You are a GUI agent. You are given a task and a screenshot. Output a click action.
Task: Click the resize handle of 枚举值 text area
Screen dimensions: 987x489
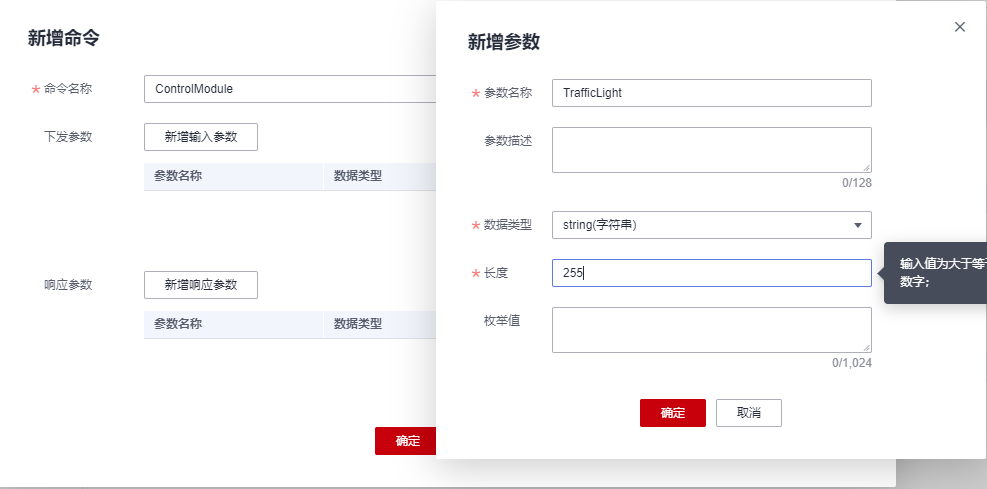[866, 347]
